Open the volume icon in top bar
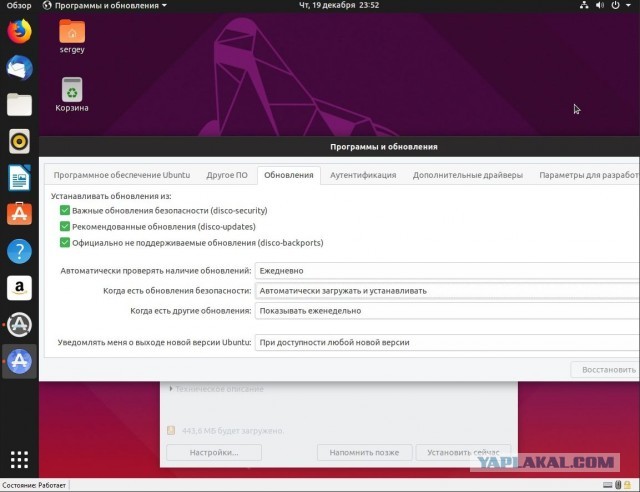The height and width of the screenshot is (492, 640). 600,5
